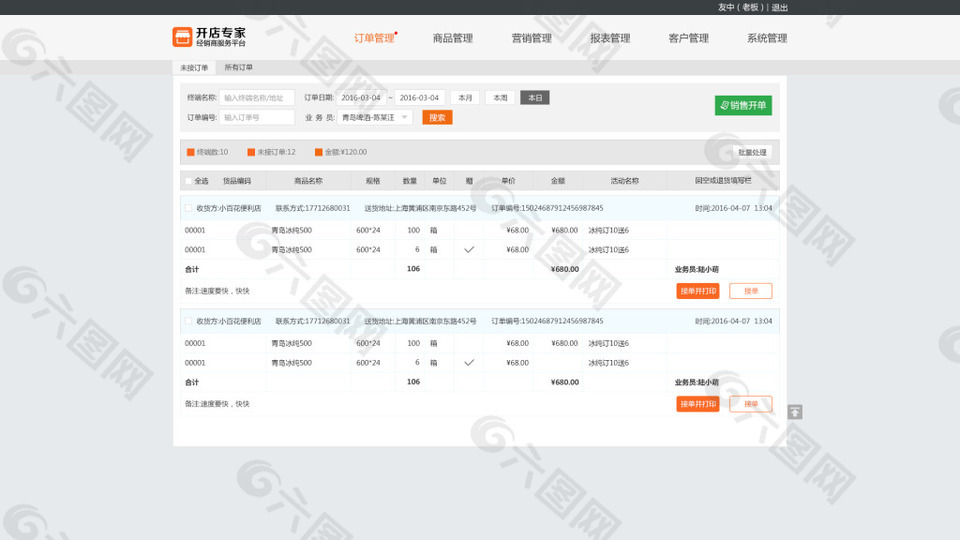The width and height of the screenshot is (960, 540).
Task: Focus the 订单编号 input field
Action: 257,118
